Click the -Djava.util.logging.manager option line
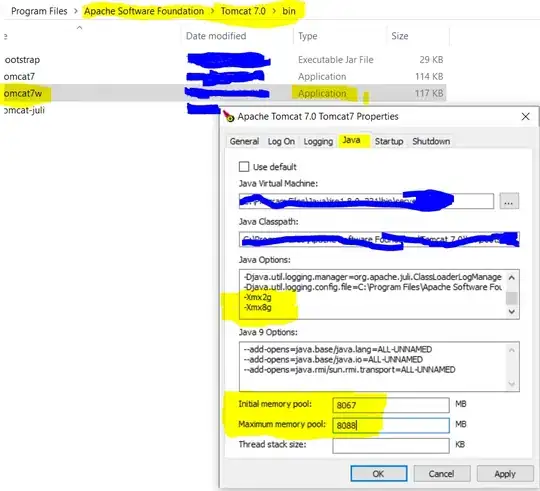The width and height of the screenshot is (540, 491). click(373, 277)
